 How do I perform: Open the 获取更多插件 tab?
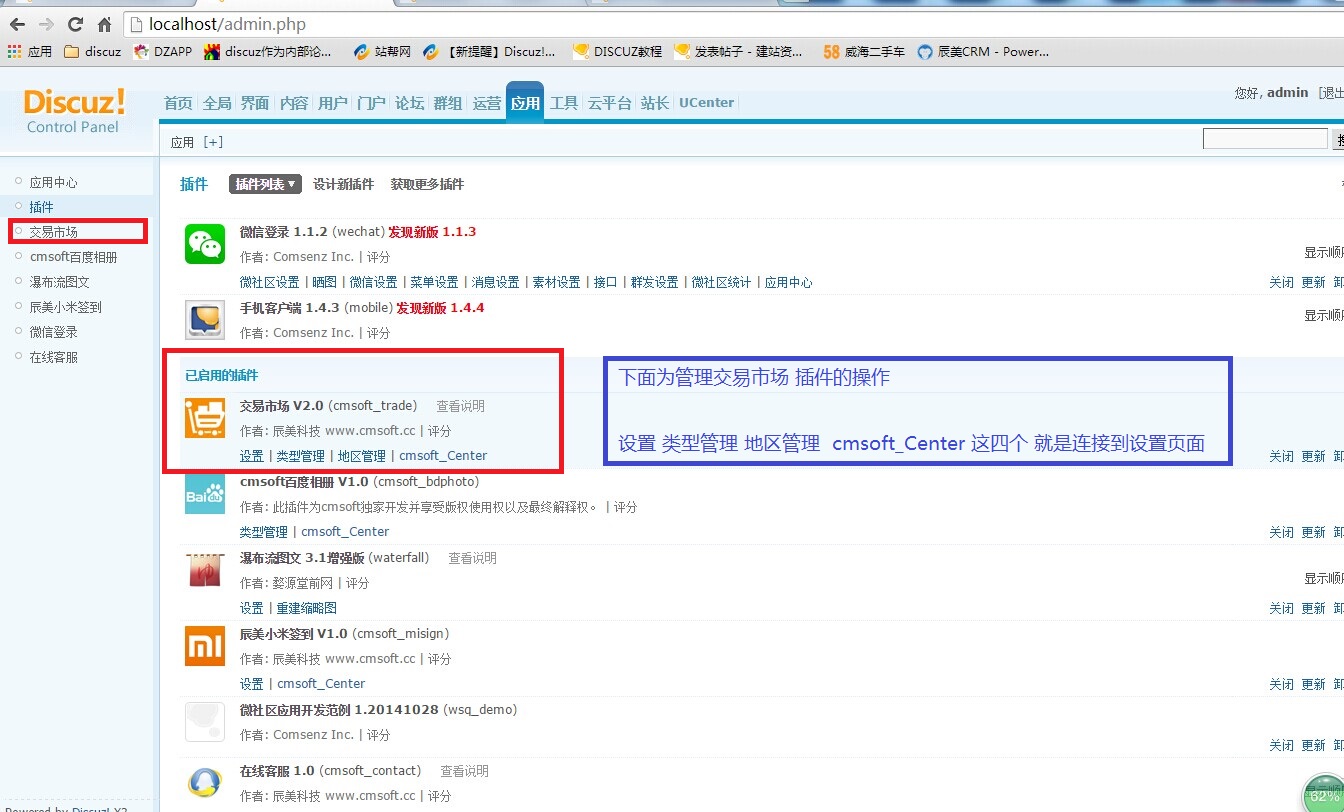(427, 184)
